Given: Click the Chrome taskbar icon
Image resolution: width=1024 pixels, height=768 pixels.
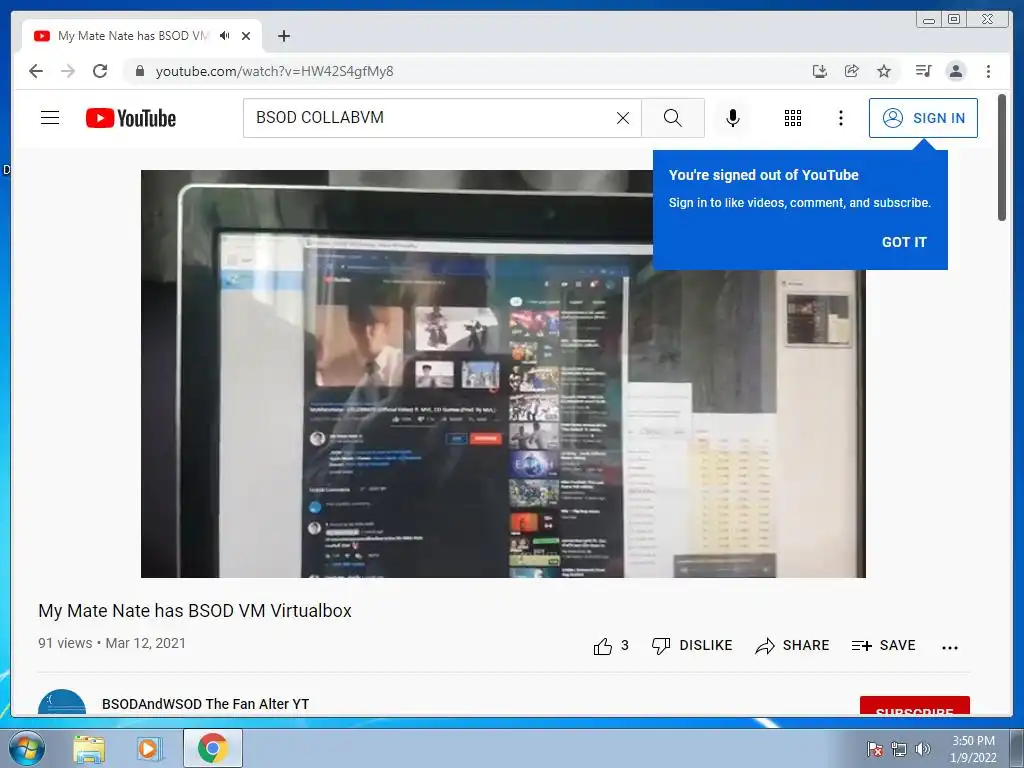Looking at the screenshot, I should (212, 748).
